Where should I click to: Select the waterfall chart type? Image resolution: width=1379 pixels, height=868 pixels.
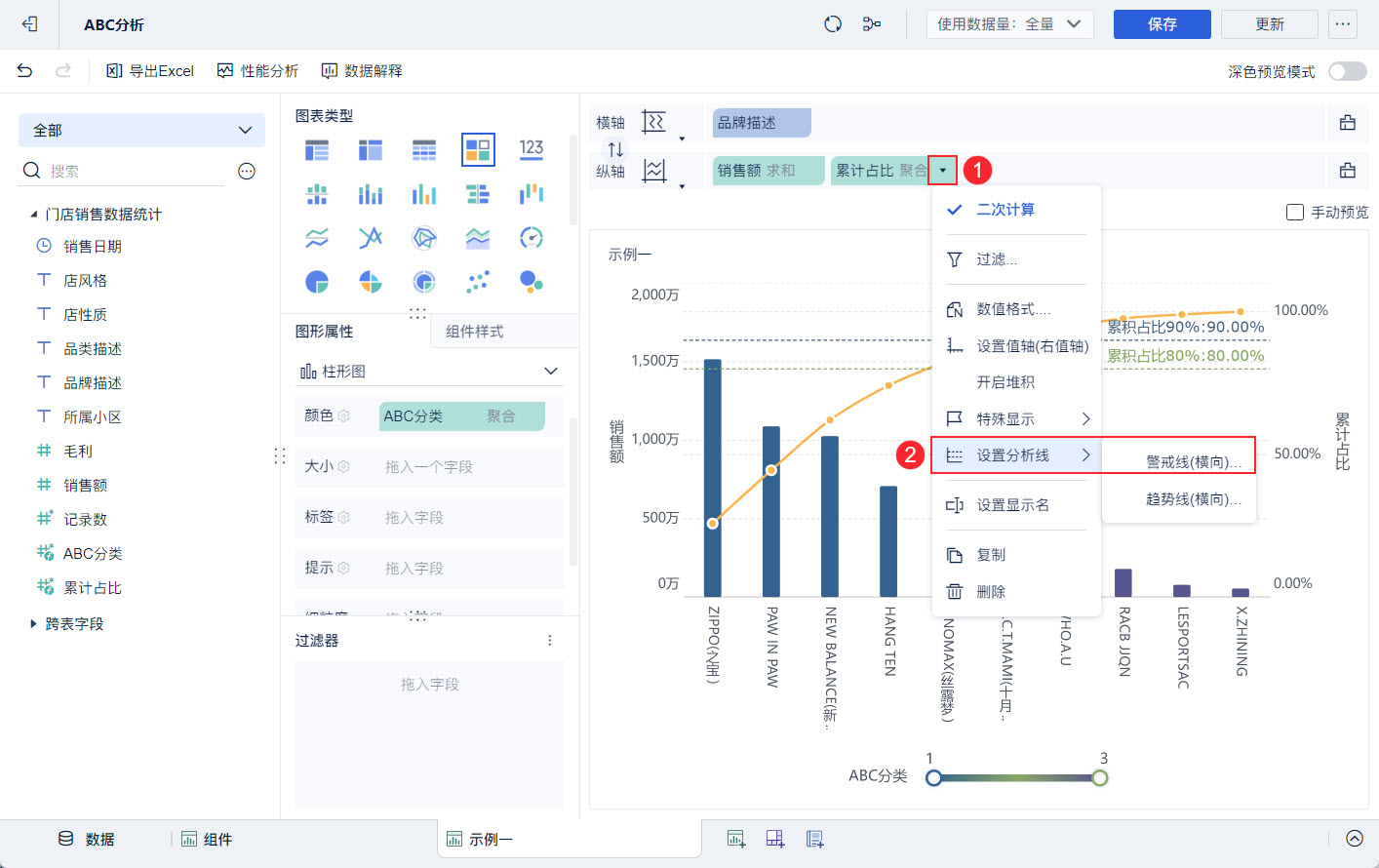532,194
